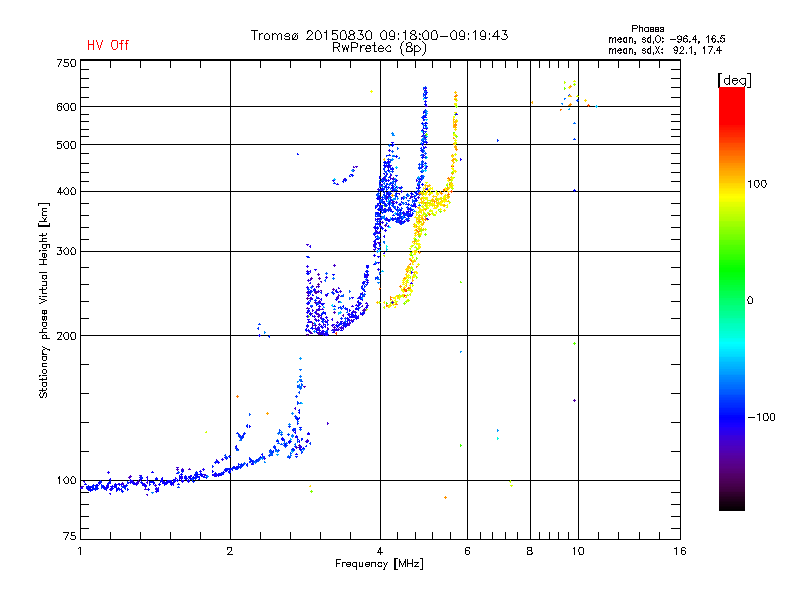Click the red "HV Off" label
The width and height of the screenshot is (800, 600).
click(108, 45)
